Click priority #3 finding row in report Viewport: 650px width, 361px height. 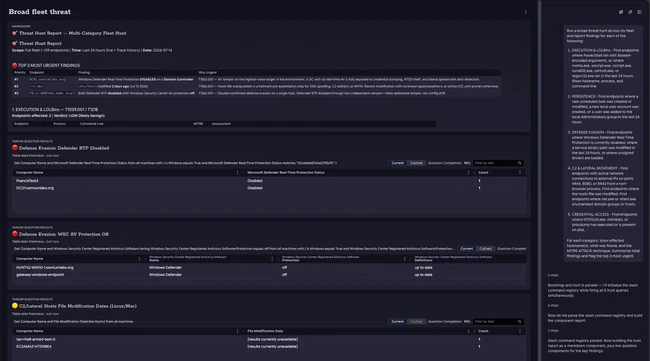point(256,94)
